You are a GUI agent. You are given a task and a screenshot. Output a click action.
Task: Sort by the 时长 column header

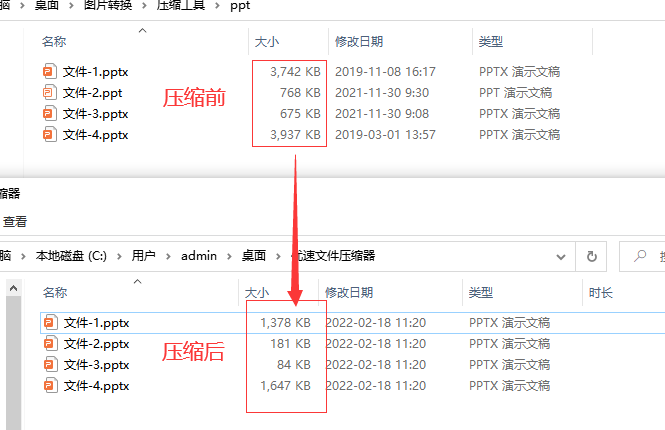600,293
